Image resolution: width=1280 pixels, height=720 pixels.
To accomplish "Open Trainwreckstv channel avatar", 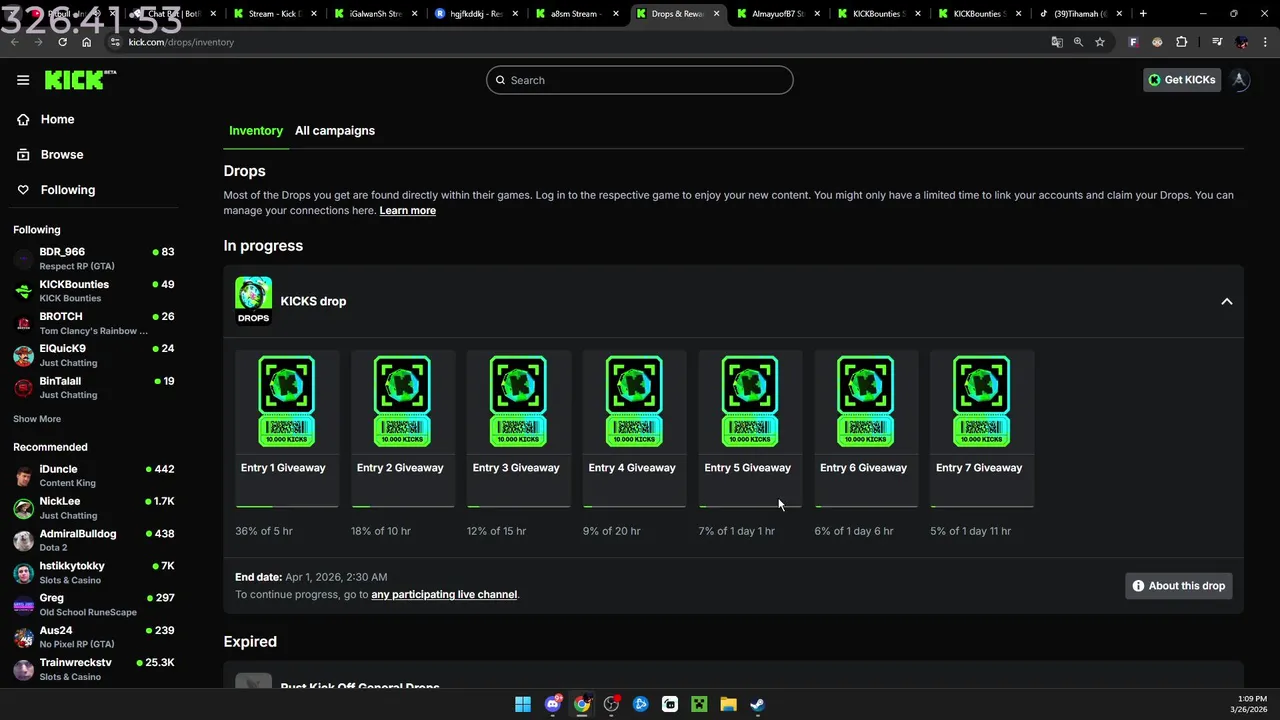I will pos(23,670).
